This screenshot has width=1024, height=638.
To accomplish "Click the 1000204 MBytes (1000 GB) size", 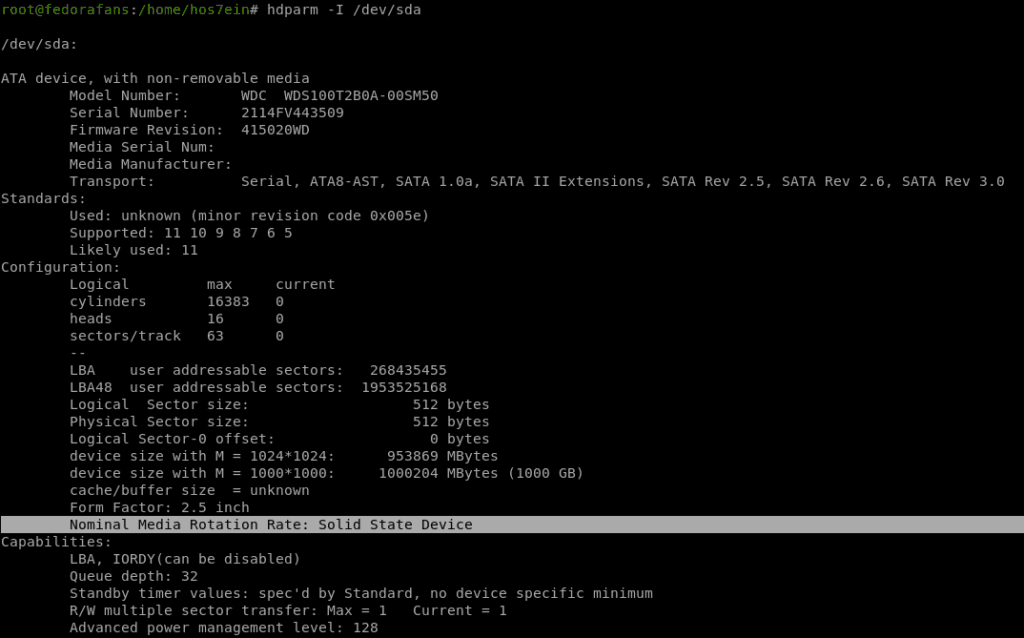I will point(480,473).
